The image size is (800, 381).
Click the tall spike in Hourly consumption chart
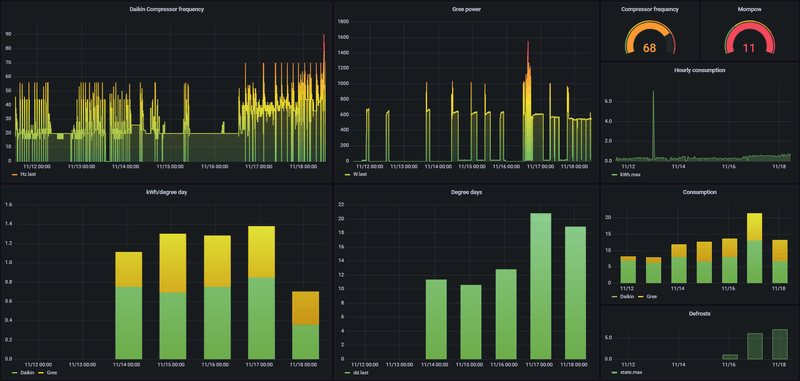click(653, 125)
